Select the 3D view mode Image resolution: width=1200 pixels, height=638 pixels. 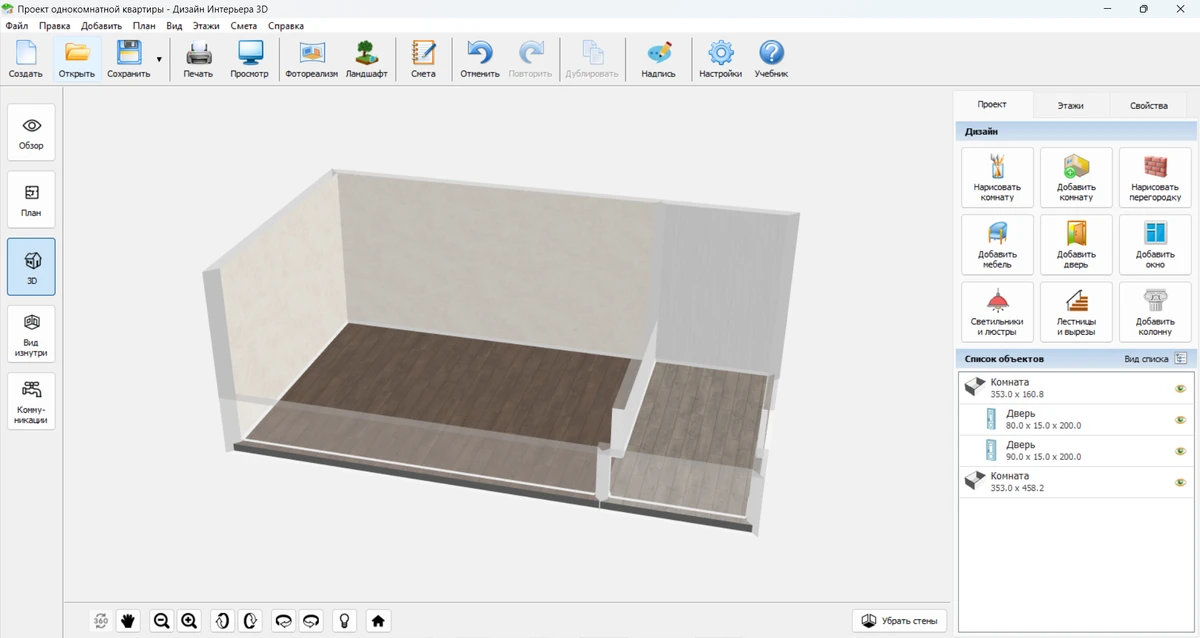tap(31, 267)
